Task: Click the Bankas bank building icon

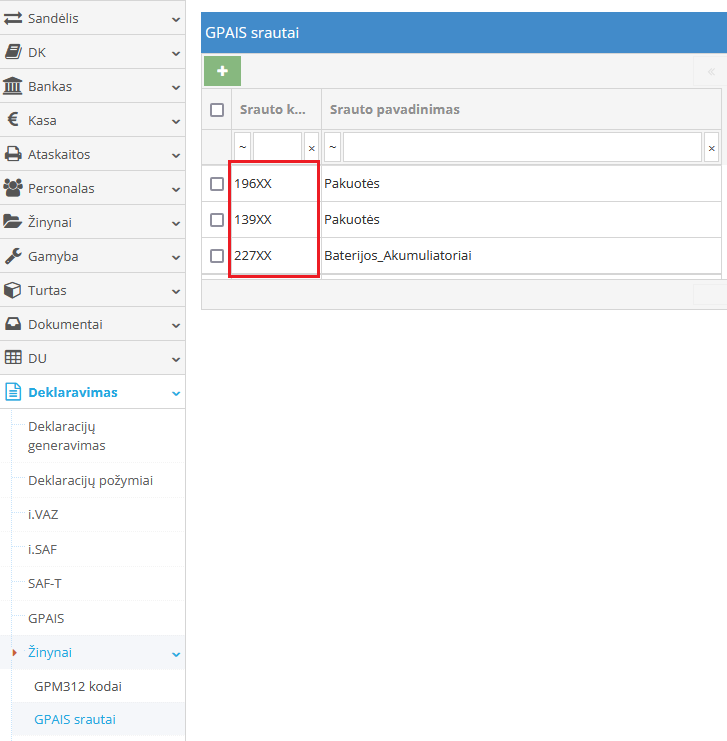Action: tap(13, 86)
